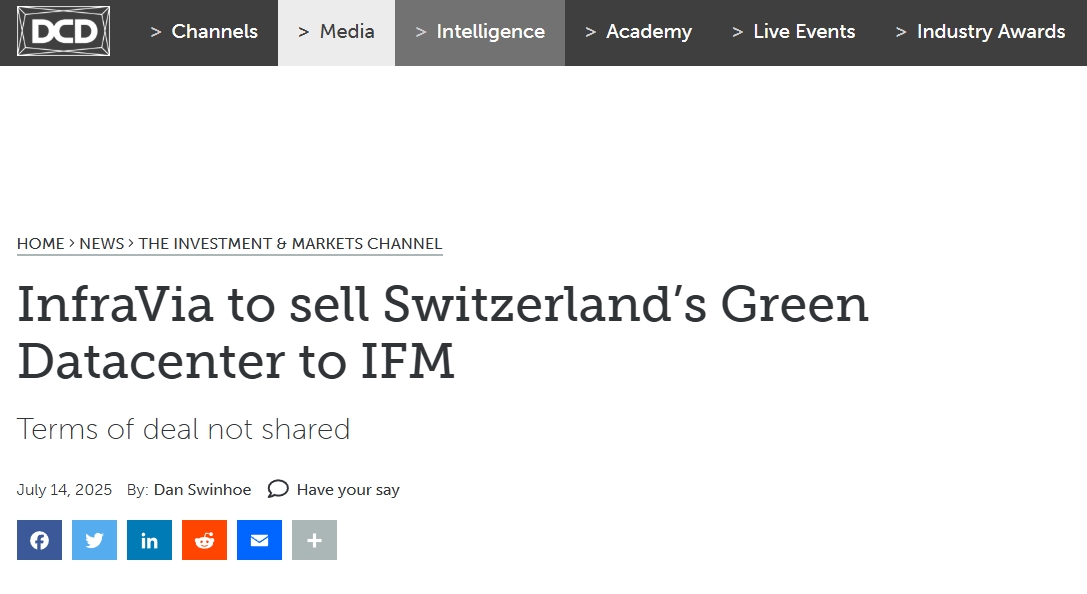Open the Live Events menu item
The width and height of the screenshot is (1087, 594).
coord(794,32)
